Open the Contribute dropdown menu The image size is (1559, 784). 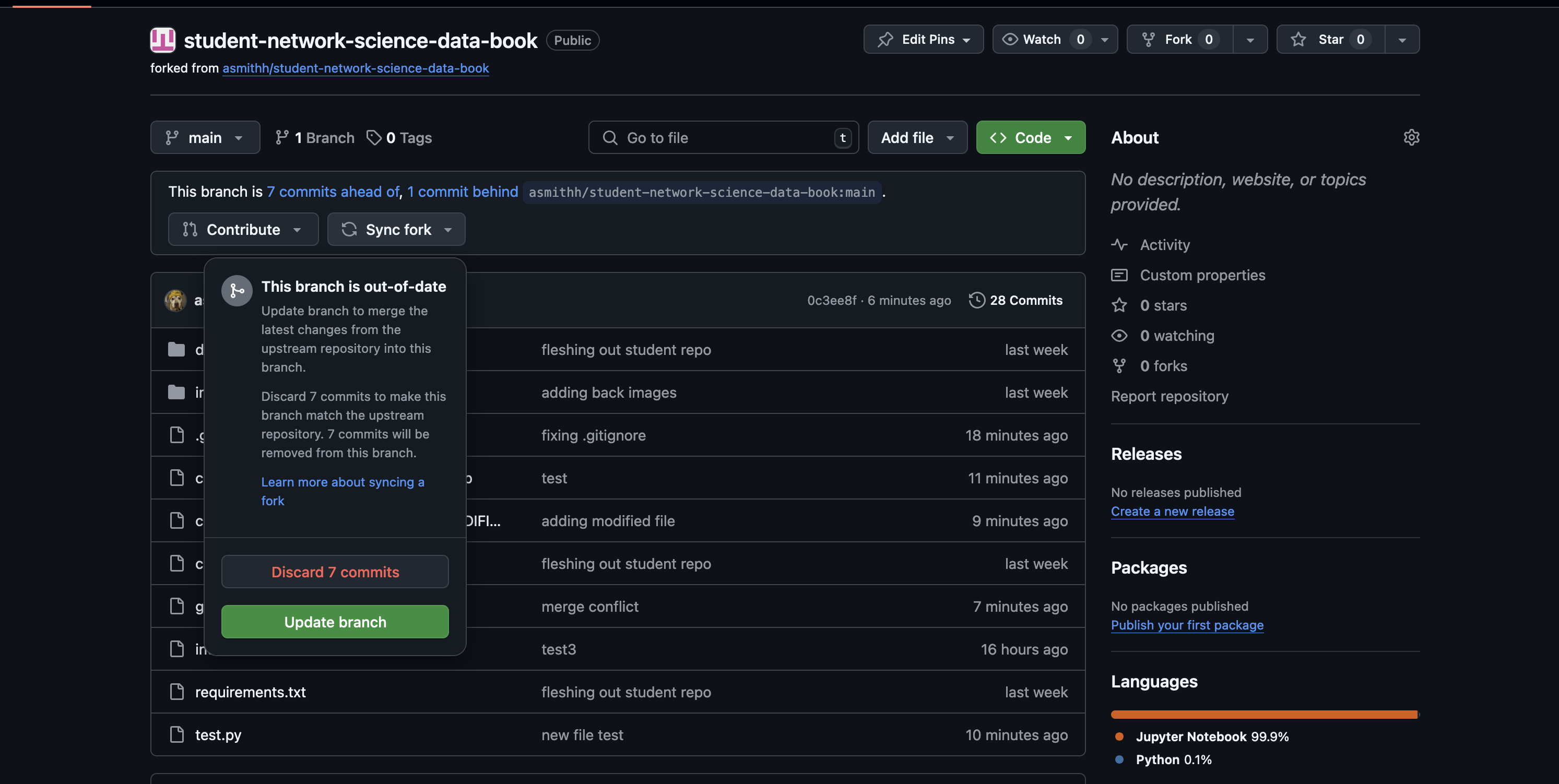(x=243, y=229)
